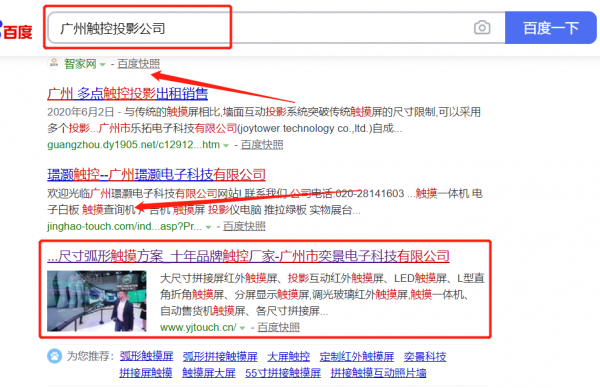Select the recommended search 弧形触摸屏
This screenshot has height=388, width=600.
click(146, 356)
